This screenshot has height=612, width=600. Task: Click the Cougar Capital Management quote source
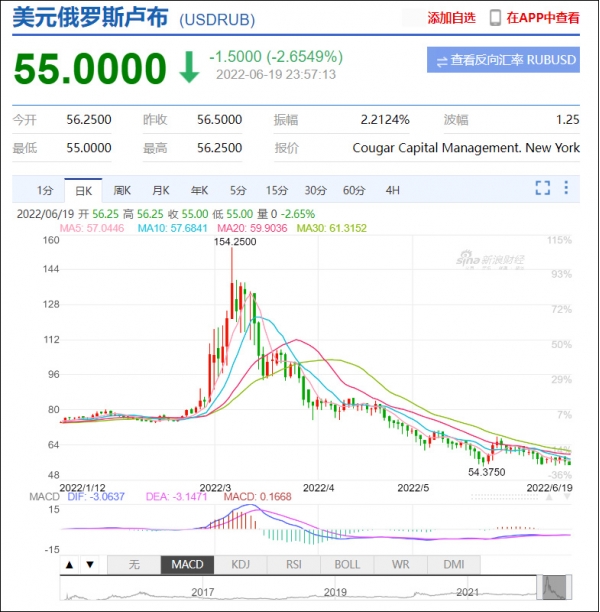[466, 148]
